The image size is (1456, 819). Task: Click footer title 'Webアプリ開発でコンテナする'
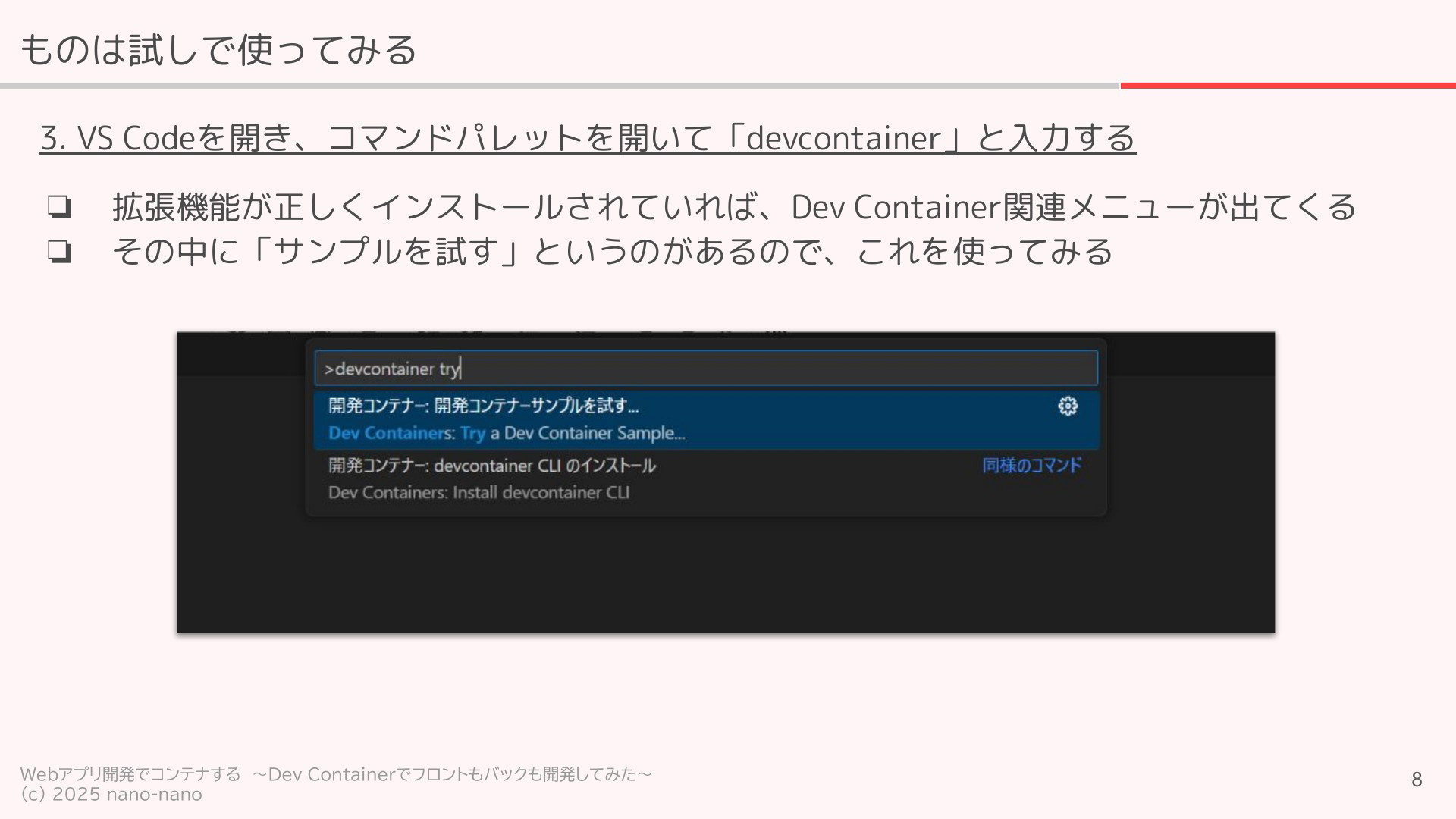coord(130,774)
